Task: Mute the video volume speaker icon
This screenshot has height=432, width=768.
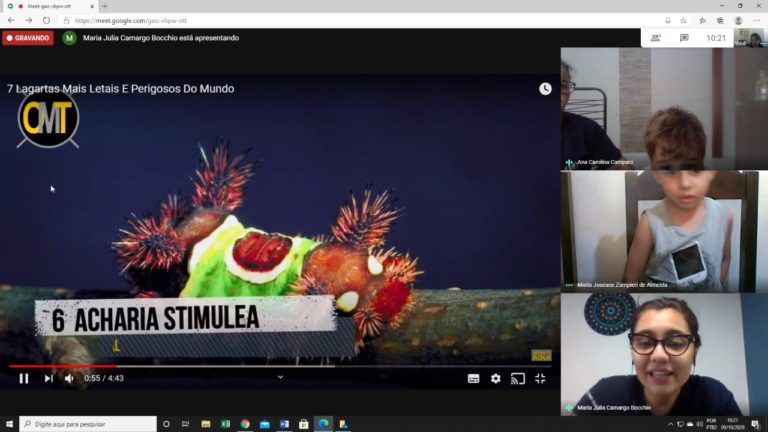Action: pos(69,378)
